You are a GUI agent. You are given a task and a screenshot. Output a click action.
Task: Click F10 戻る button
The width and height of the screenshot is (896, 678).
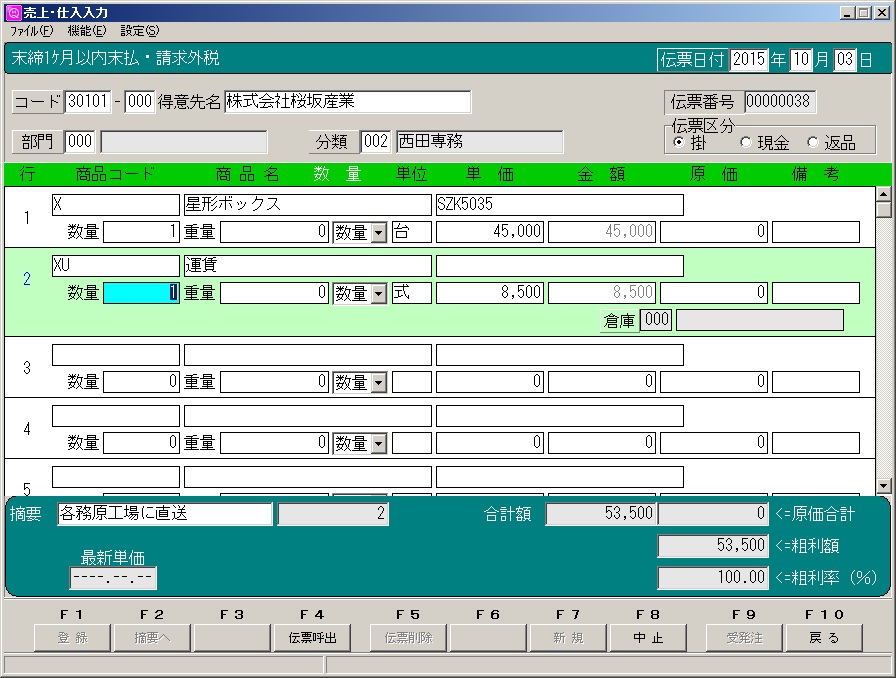coord(824,637)
